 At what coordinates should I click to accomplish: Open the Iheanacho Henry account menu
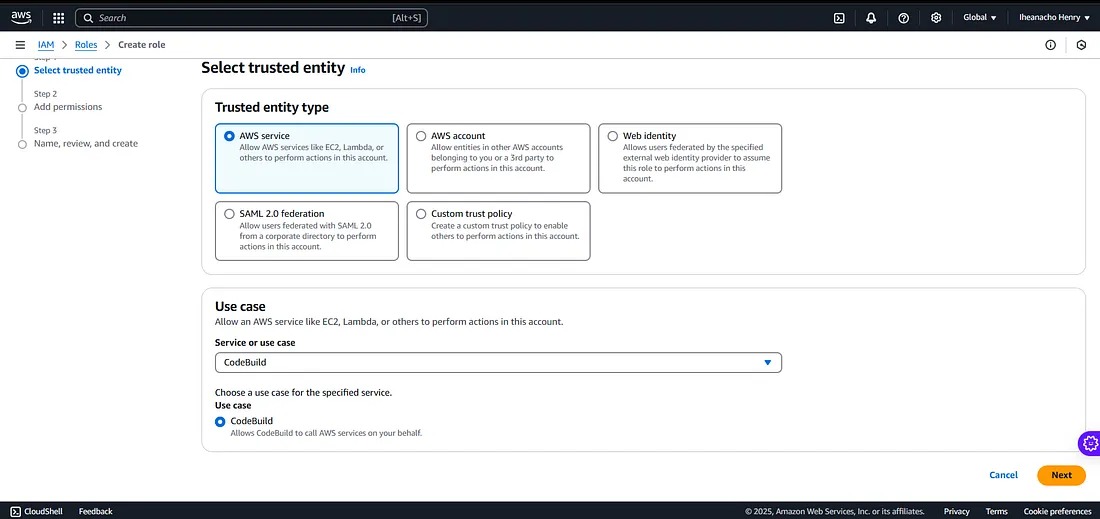[1054, 18]
